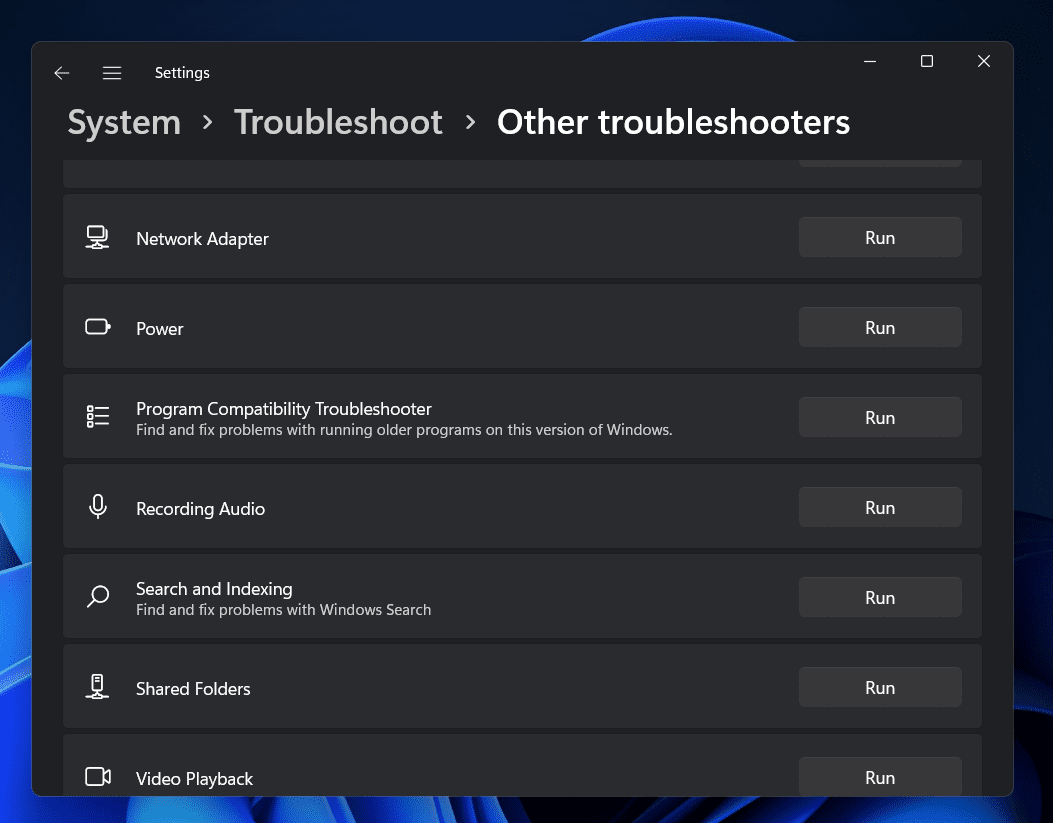The width and height of the screenshot is (1053, 823).
Task: Run the Shared Folders troubleshooter
Action: [880, 687]
